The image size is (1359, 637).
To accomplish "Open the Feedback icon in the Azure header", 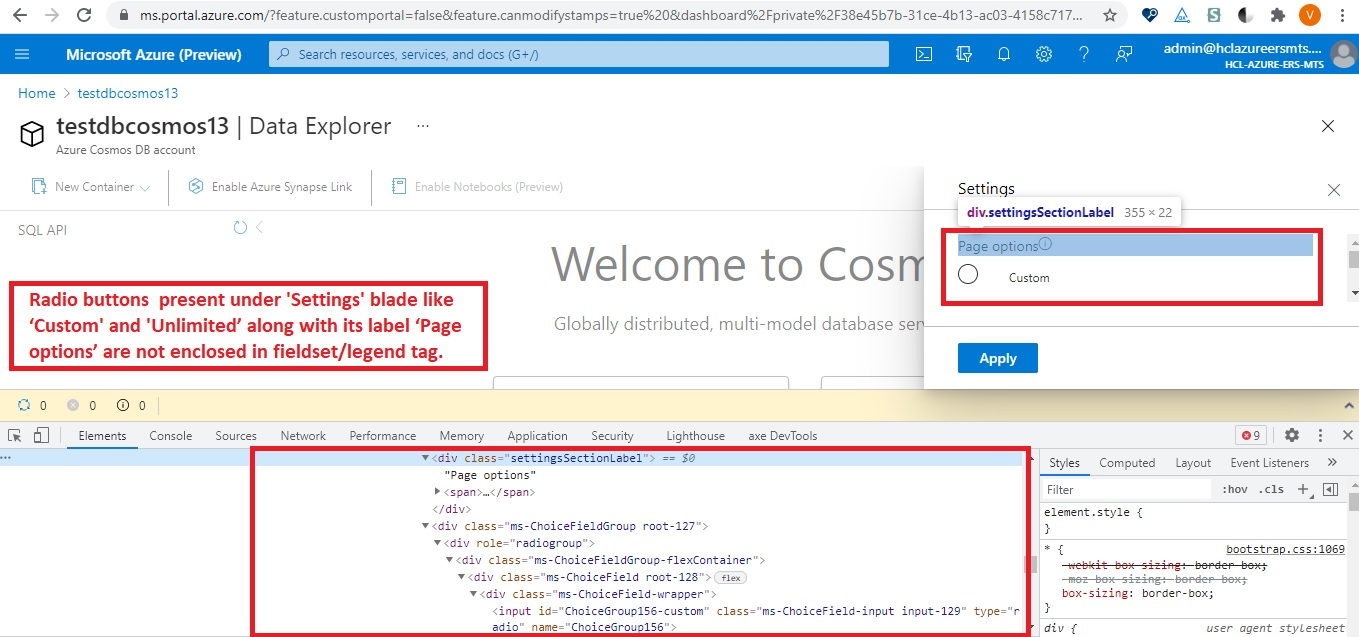I will 1124,54.
